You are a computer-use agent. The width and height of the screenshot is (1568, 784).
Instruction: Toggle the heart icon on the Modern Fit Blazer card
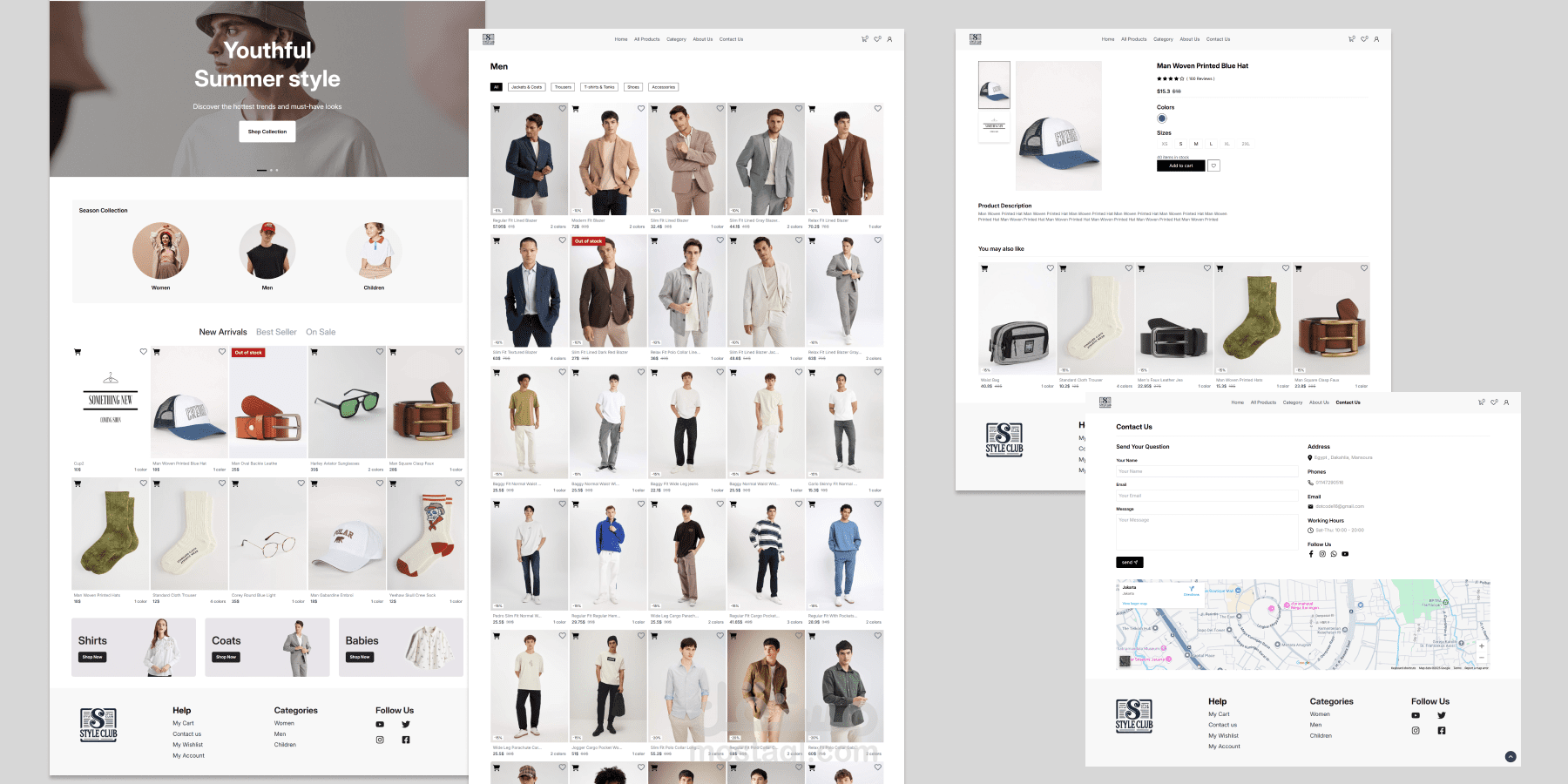click(640, 108)
